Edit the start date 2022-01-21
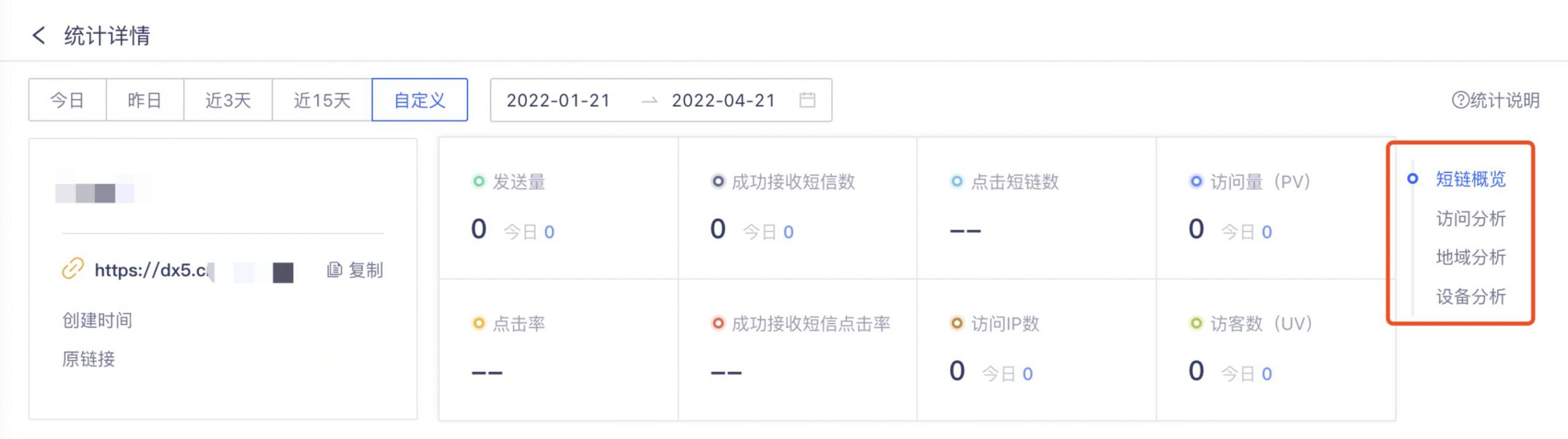 pyautogui.click(x=558, y=100)
